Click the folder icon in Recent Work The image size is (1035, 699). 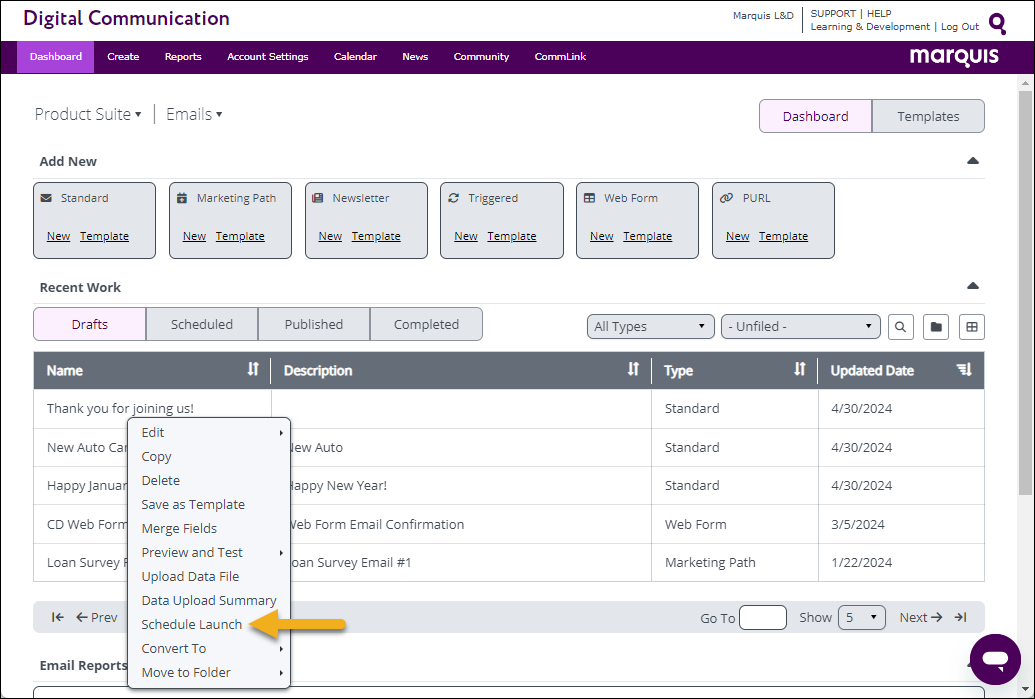click(x=935, y=327)
